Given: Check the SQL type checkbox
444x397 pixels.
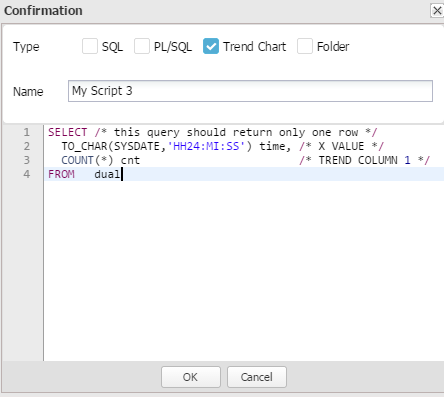Looking at the screenshot, I should [90, 46].
